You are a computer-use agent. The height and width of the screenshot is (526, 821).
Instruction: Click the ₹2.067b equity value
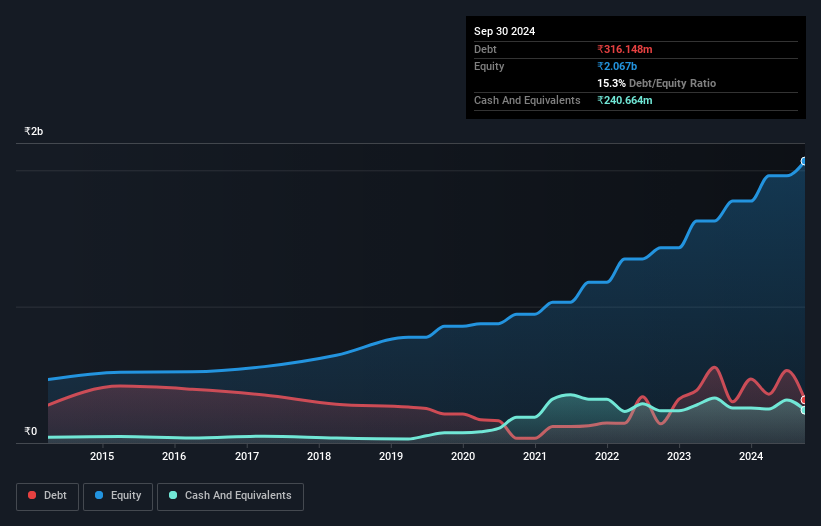point(617,66)
